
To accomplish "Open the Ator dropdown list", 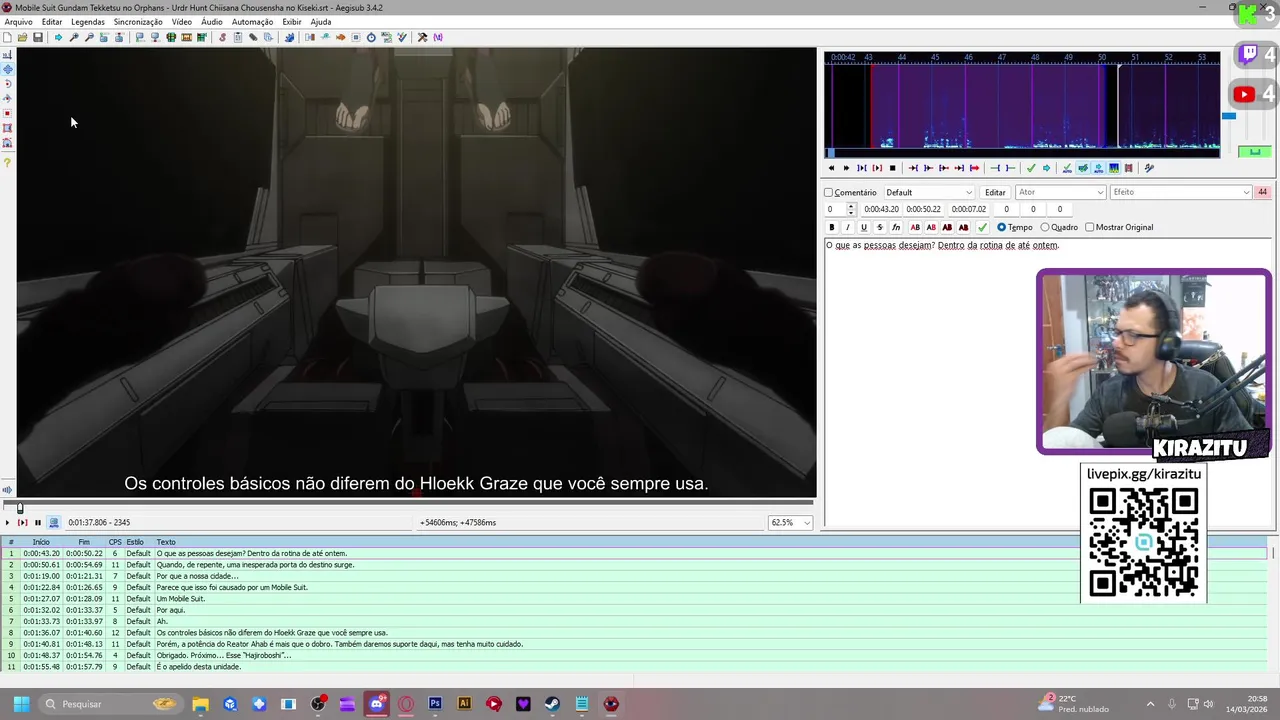I will 1060,192.
